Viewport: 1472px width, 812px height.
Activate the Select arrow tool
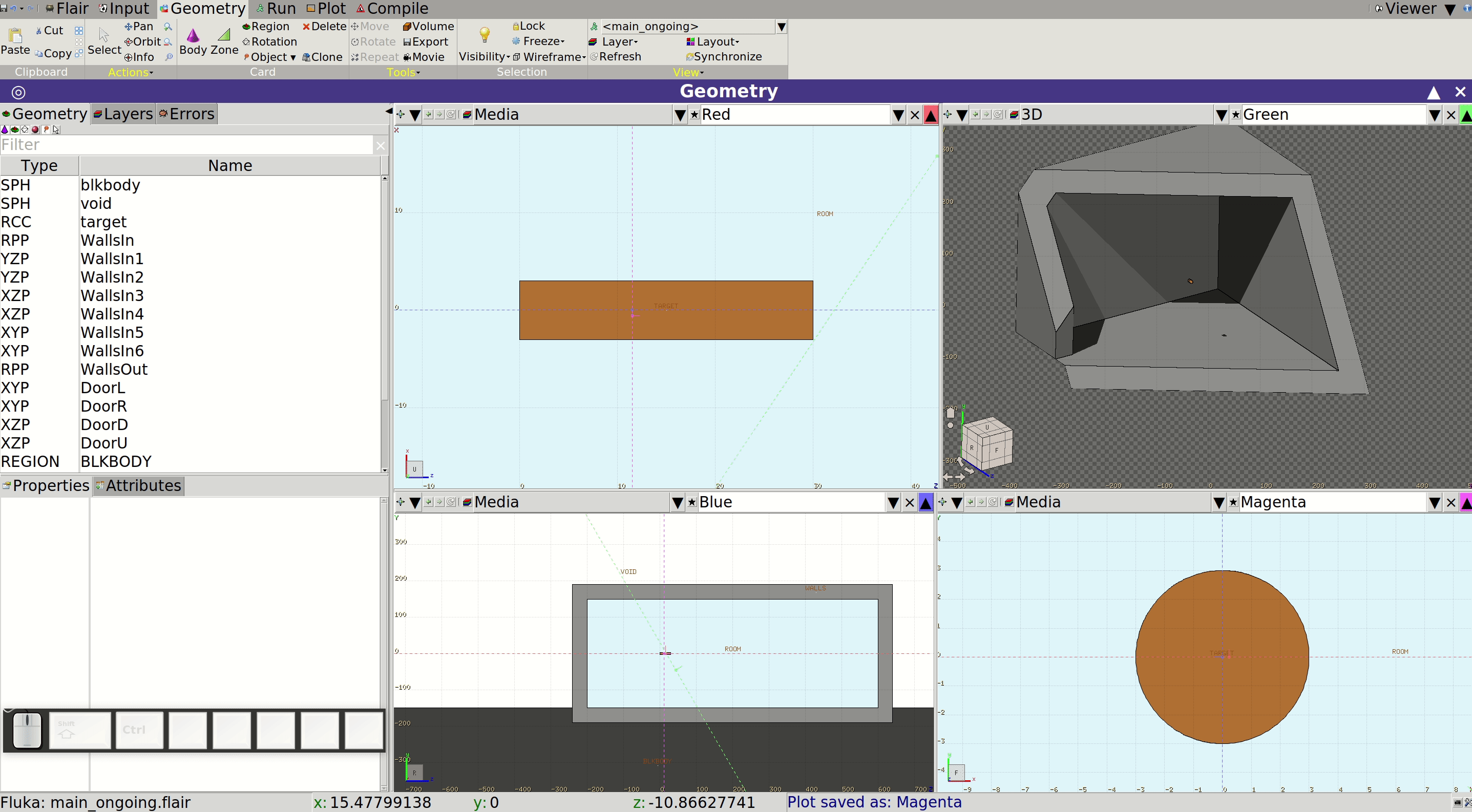tap(104, 35)
